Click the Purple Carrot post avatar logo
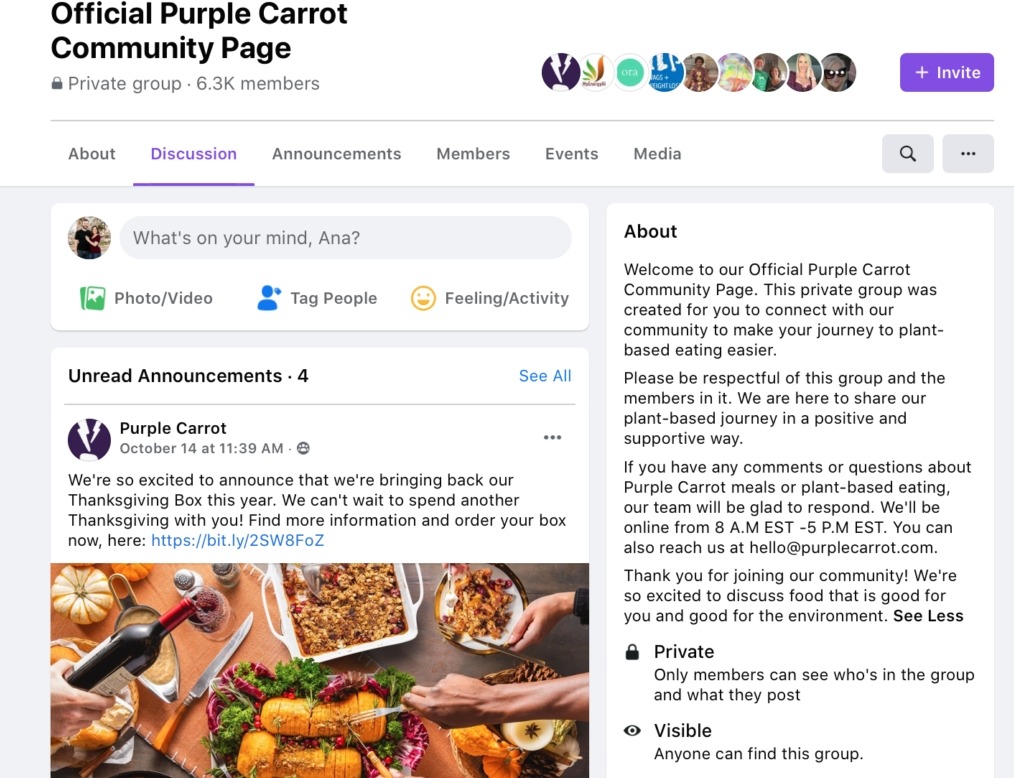The width and height of the screenshot is (1014, 778). (89, 439)
